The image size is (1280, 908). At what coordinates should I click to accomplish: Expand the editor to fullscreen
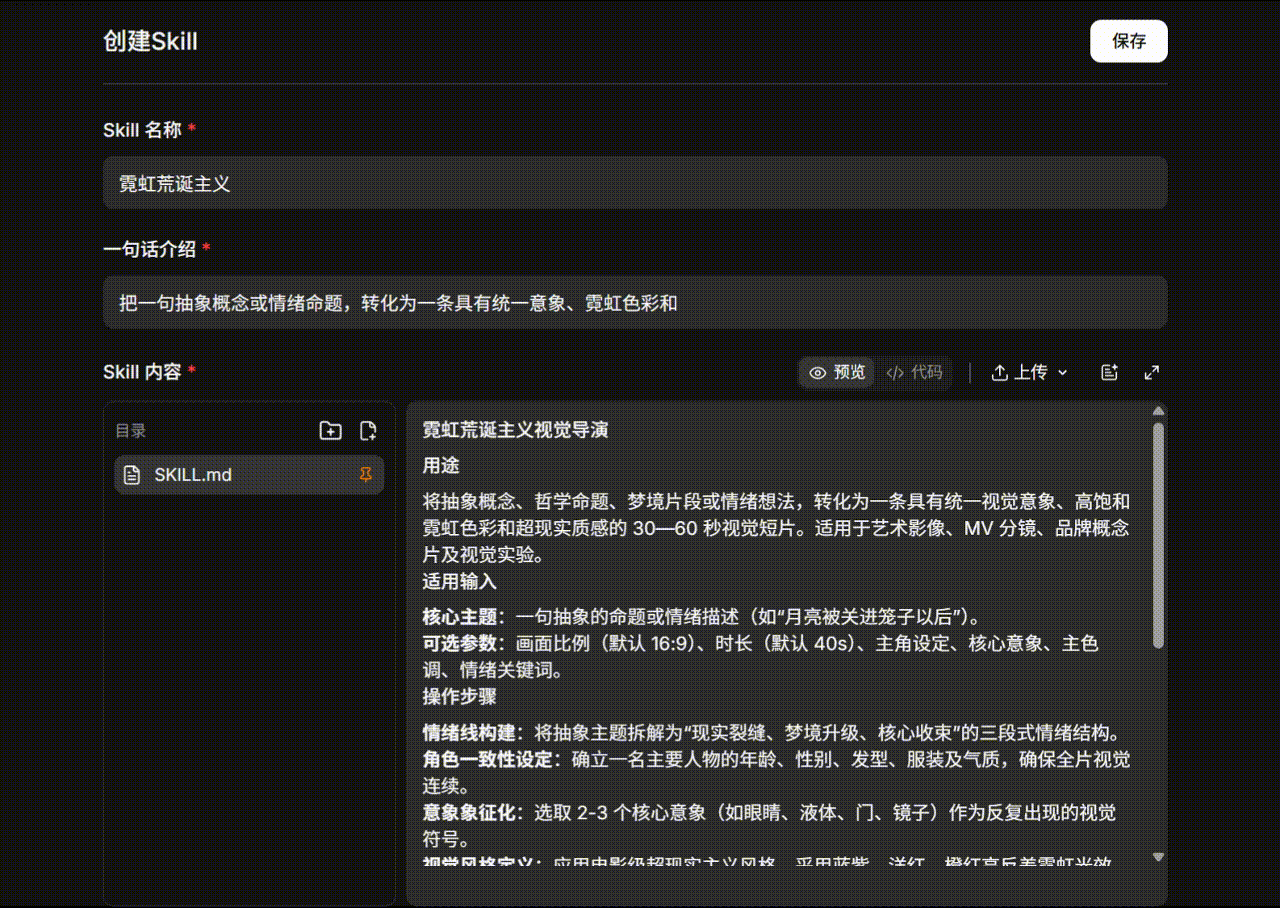1152,372
